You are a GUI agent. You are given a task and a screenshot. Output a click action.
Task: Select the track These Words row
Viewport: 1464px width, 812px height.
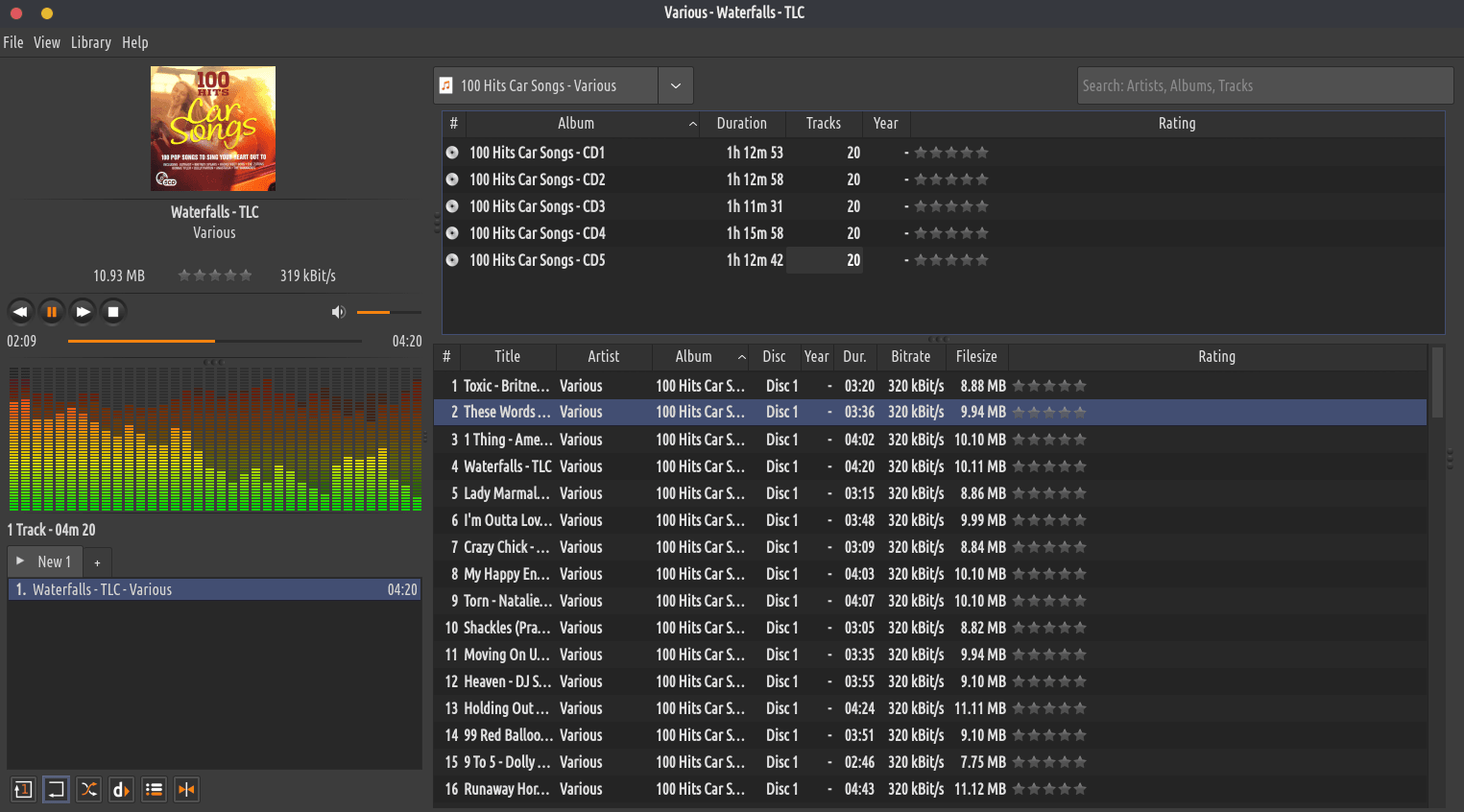coord(929,413)
